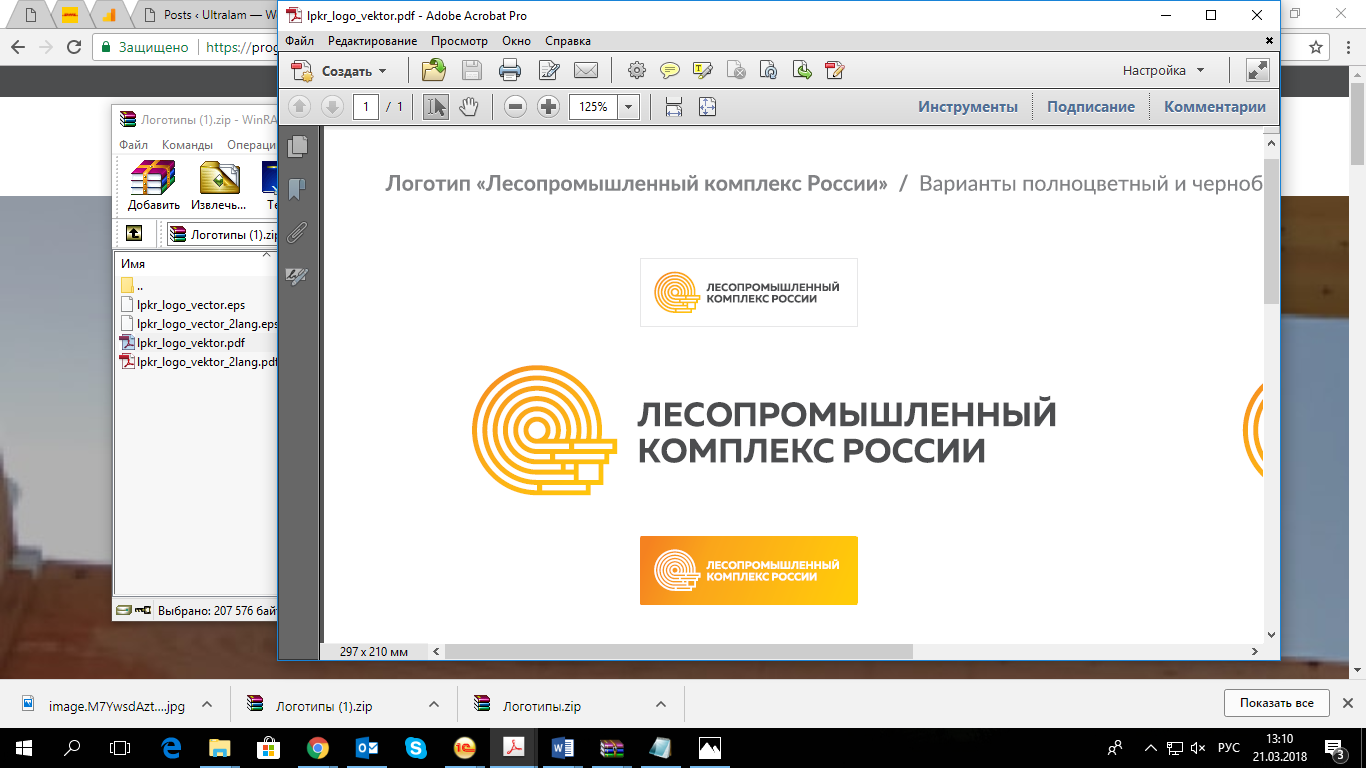
Task: Select the highlight text tool icon
Action: [702, 70]
